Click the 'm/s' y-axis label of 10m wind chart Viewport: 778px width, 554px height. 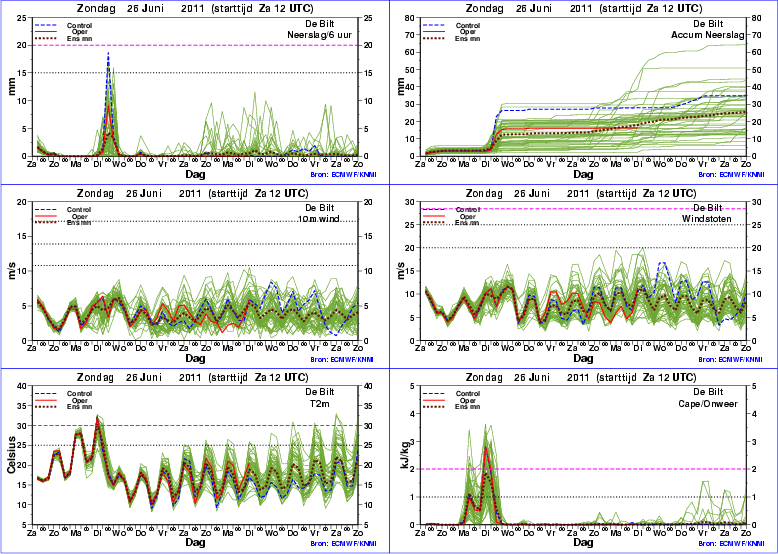pyautogui.click(x=10, y=271)
